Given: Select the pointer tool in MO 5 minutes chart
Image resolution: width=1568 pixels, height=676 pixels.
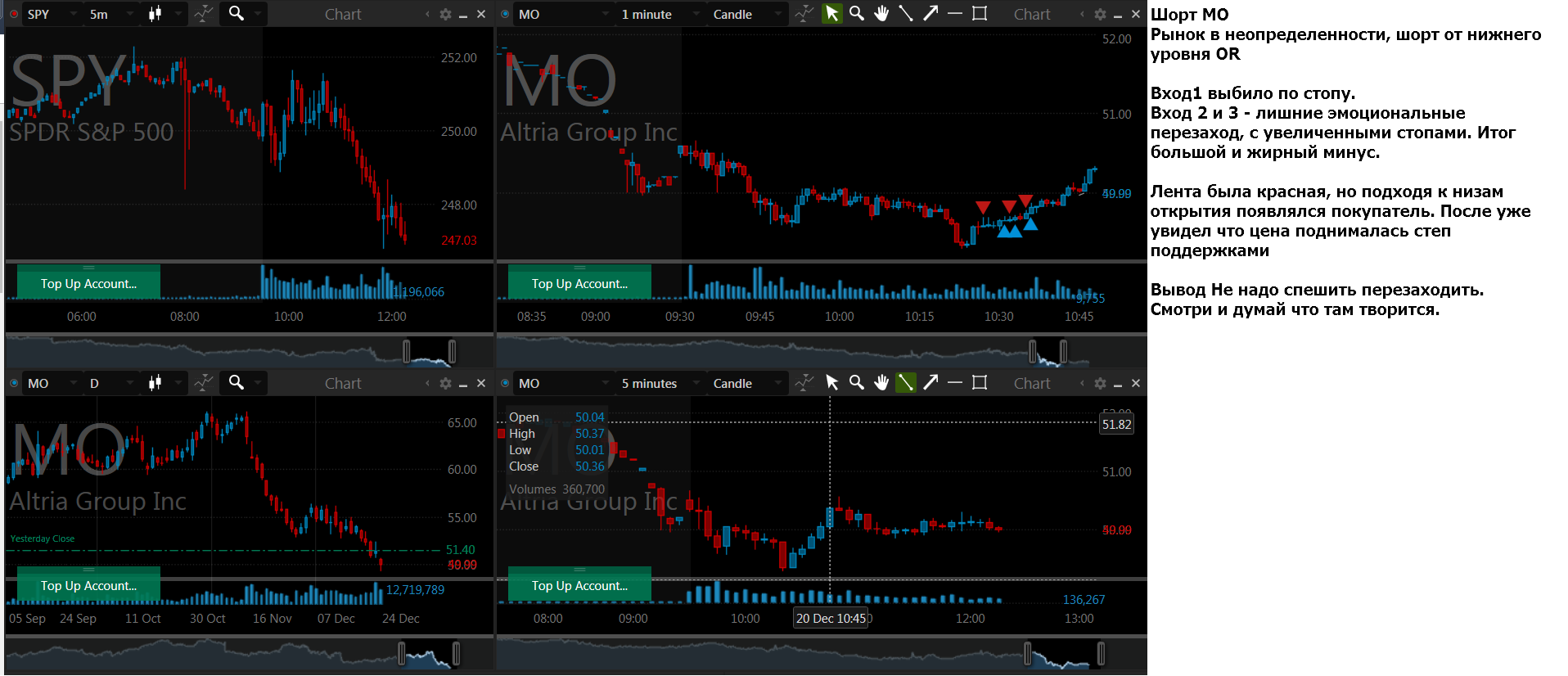Looking at the screenshot, I should tap(832, 382).
